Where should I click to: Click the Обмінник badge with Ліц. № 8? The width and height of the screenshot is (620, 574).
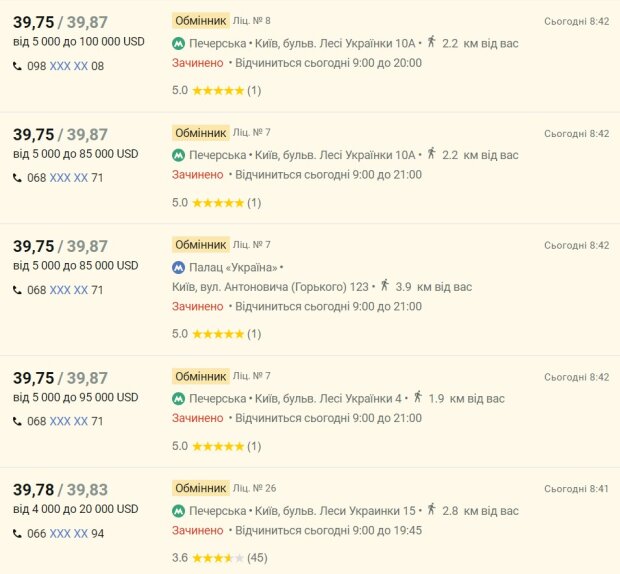click(x=200, y=20)
